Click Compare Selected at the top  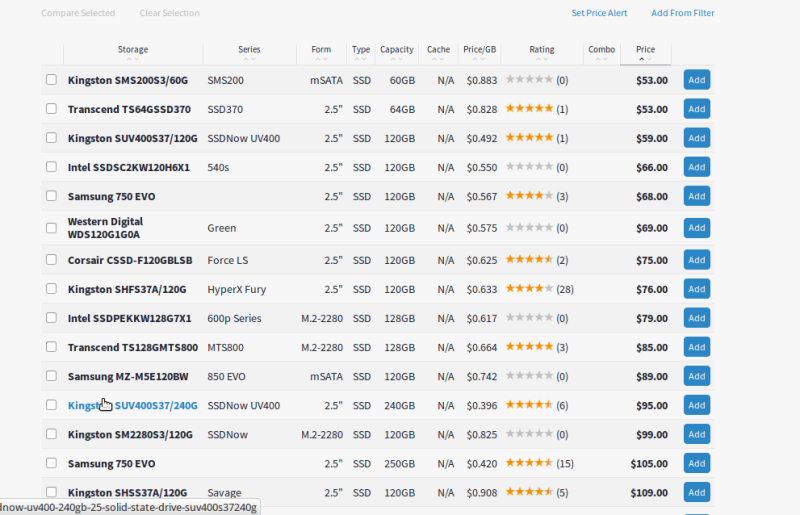tap(78, 13)
